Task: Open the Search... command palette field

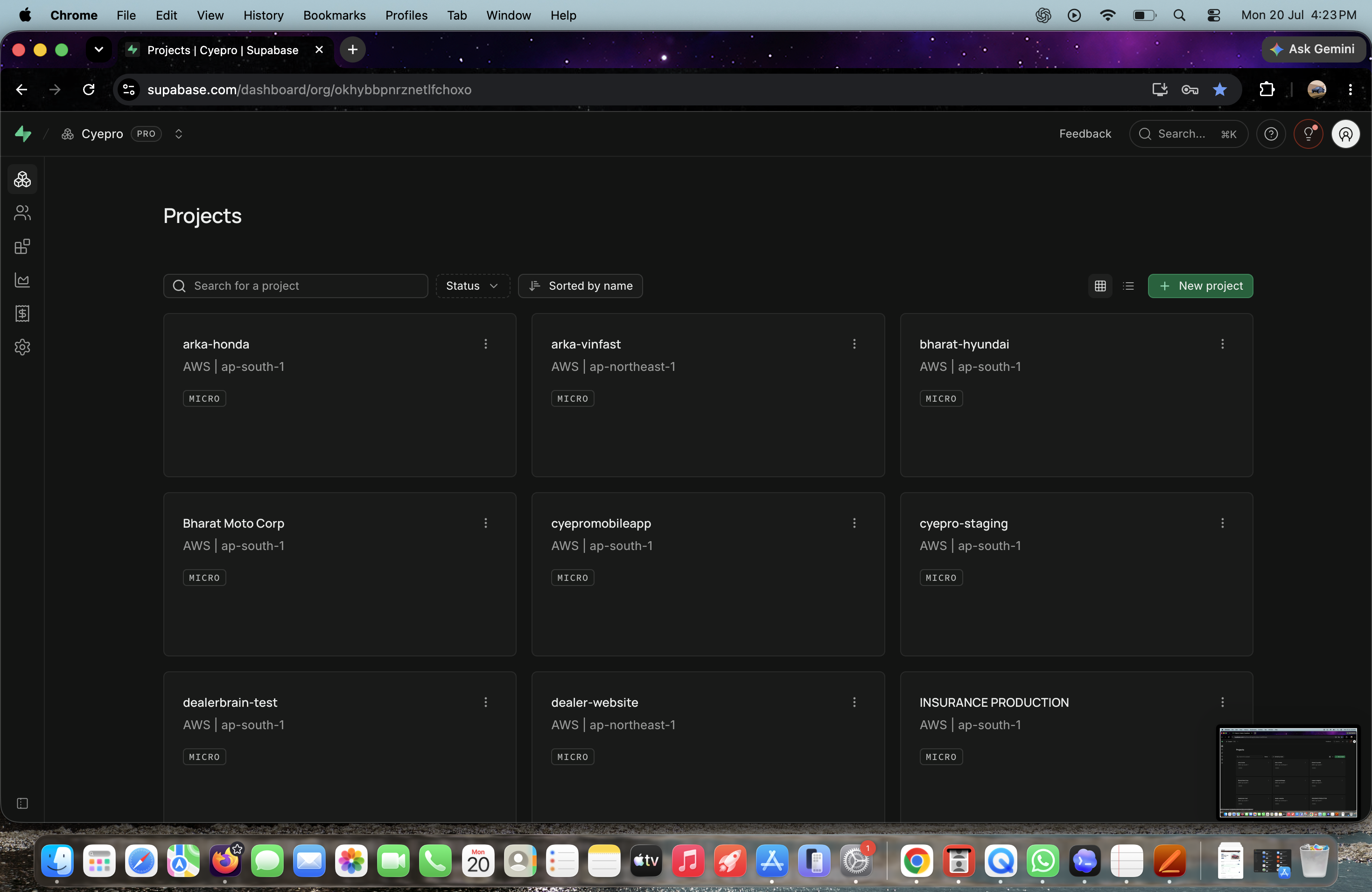Action: click(x=1189, y=134)
